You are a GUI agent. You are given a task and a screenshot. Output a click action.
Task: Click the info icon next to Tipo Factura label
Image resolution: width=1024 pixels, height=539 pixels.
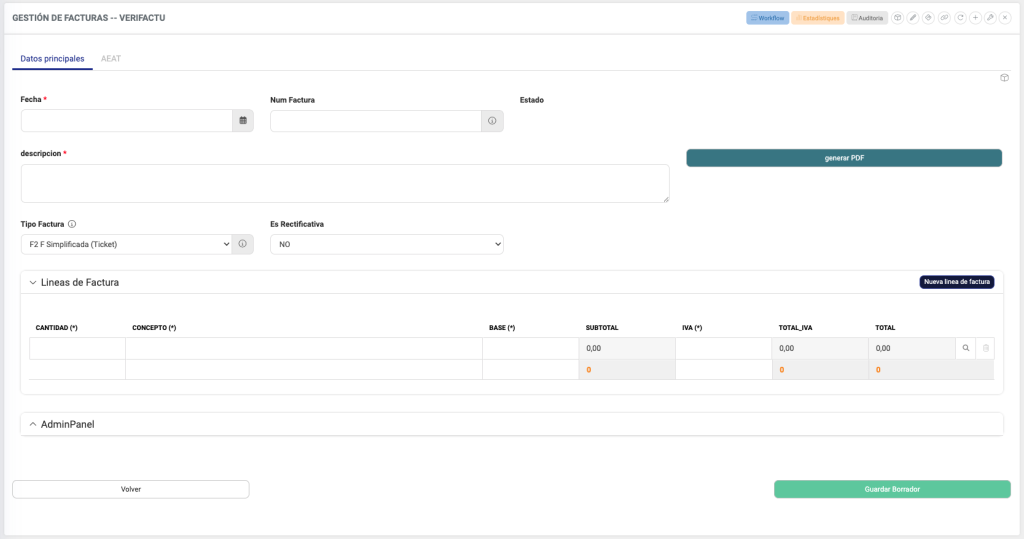[x=72, y=224]
